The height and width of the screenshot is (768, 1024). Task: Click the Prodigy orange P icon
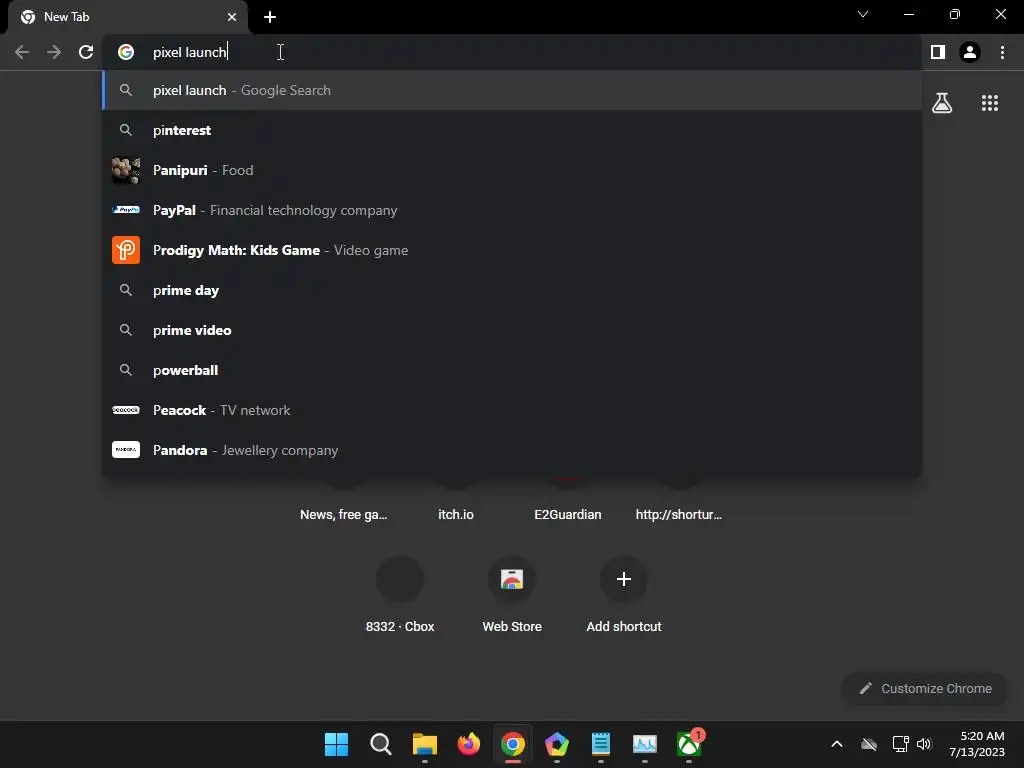[x=126, y=250]
